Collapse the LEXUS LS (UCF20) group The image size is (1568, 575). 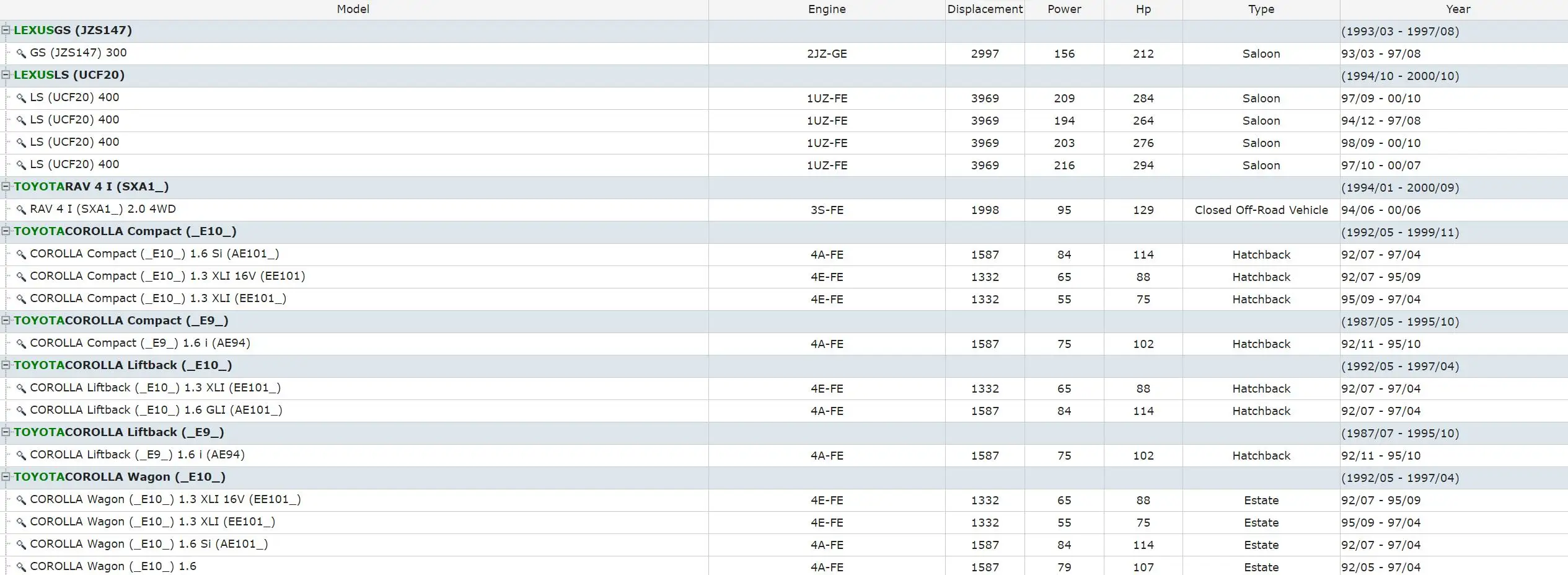(6, 74)
